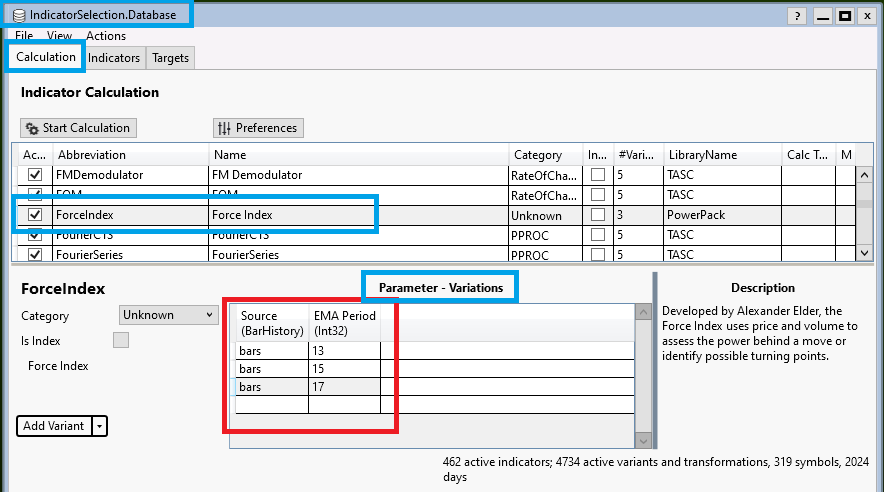This screenshot has height=492, width=884.
Task: Check the Is Index checkbox
Action: (121, 341)
